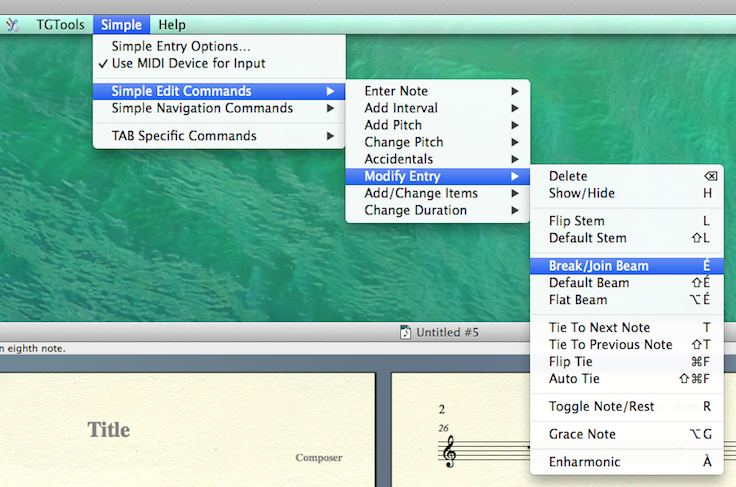
Task: Click the script icon left of TGTools
Action: [12, 24]
